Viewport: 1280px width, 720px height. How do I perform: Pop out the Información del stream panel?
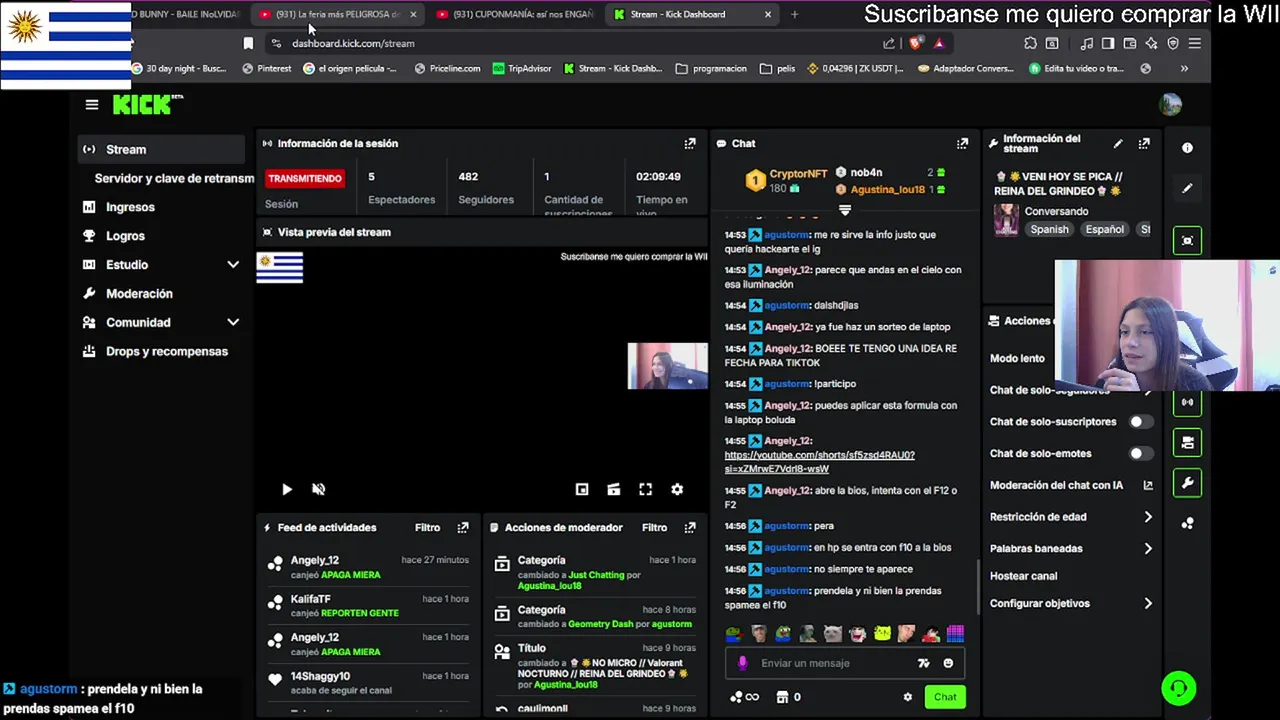1144,144
